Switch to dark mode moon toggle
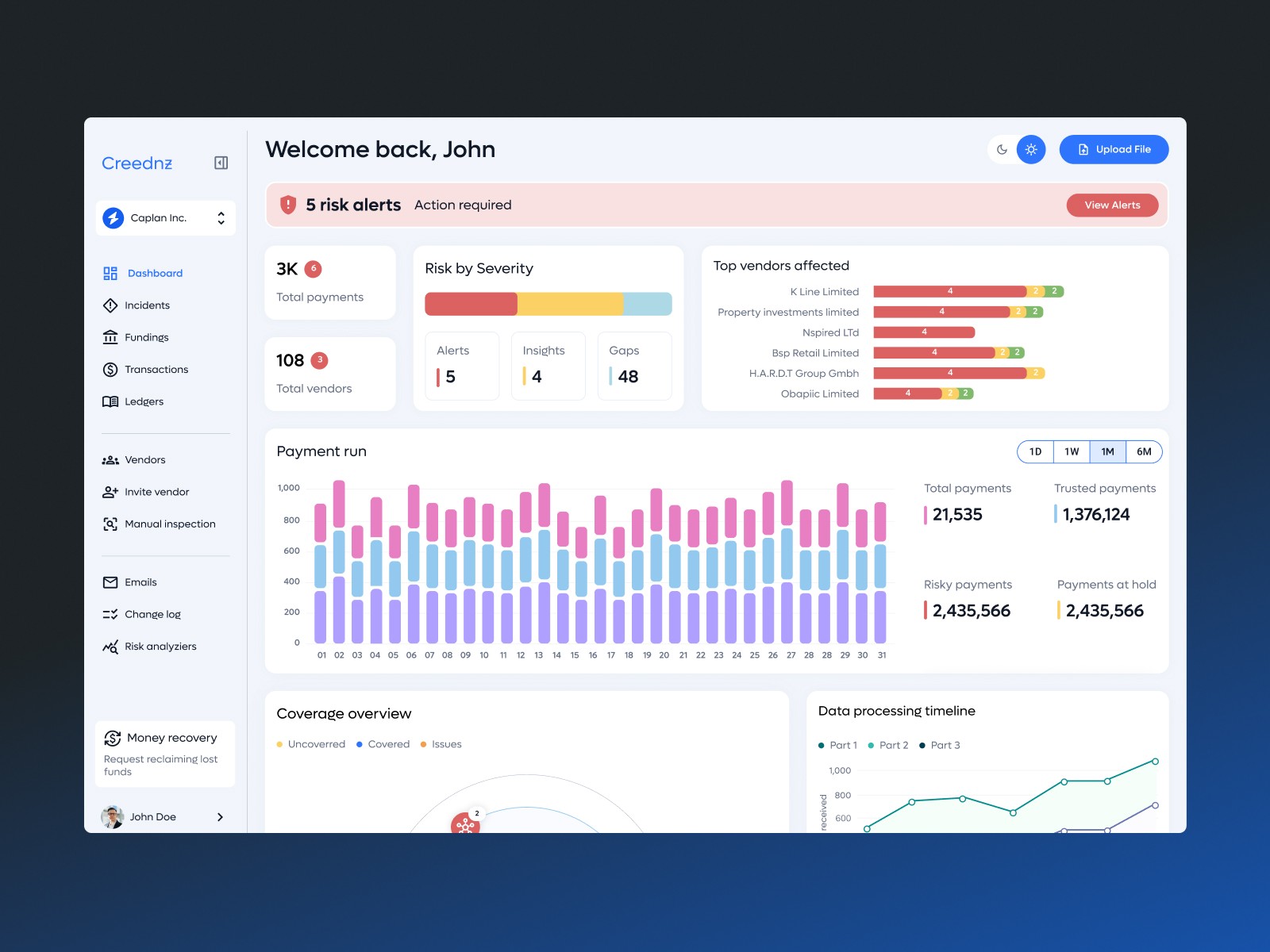1270x952 pixels. 1002,149
